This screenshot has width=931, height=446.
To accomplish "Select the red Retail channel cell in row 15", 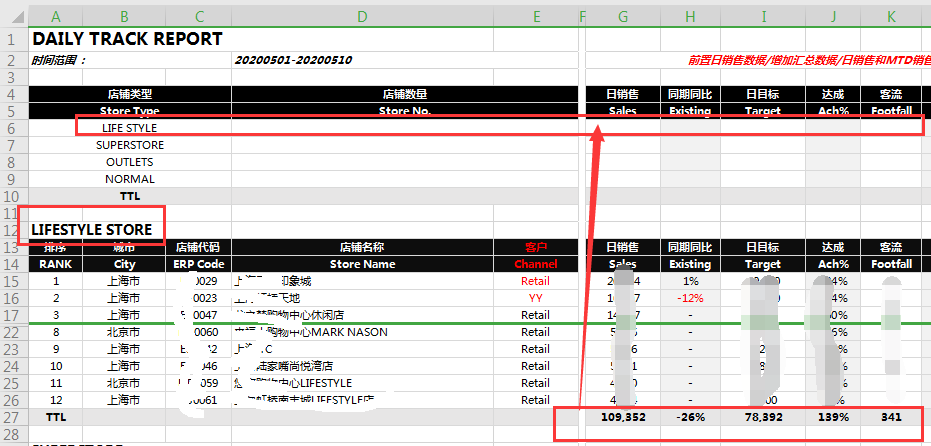I will tap(536, 281).
